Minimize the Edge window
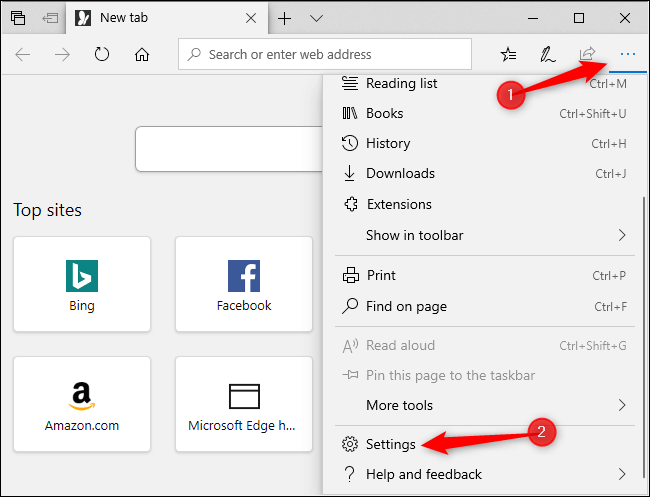This screenshot has height=497, width=650. pyautogui.click(x=533, y=18)
